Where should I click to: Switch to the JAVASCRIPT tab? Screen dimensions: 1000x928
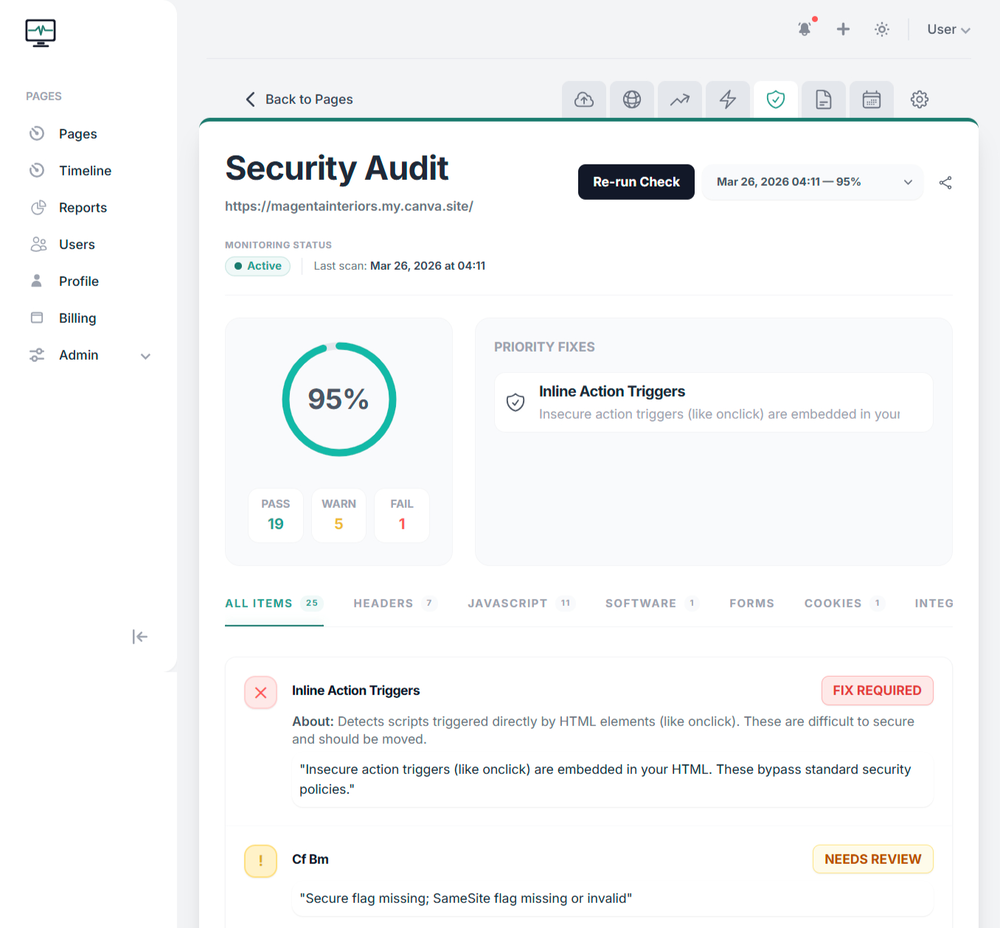[x=508, y=603]
